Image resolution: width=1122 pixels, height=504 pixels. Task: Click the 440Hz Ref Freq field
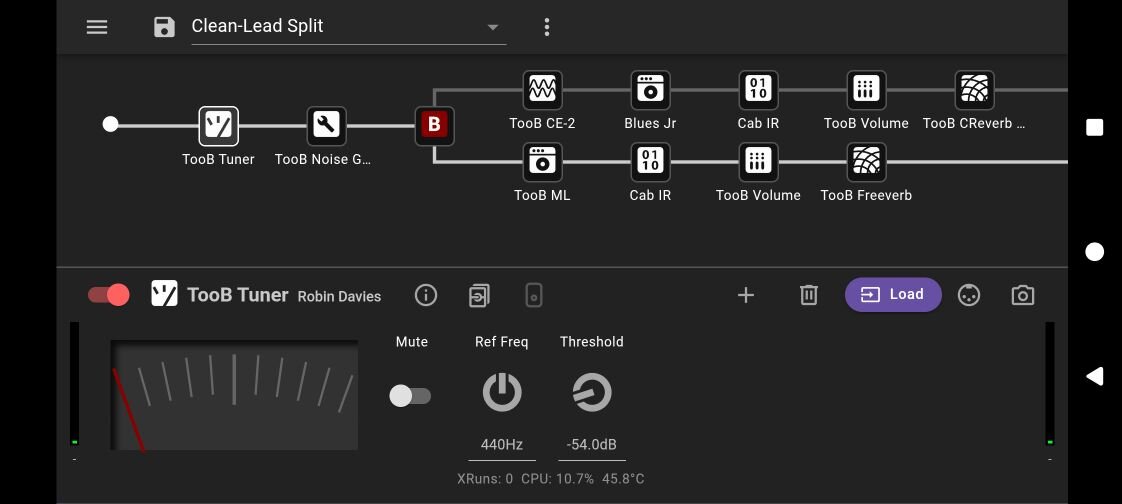click(x=502, y=445)
